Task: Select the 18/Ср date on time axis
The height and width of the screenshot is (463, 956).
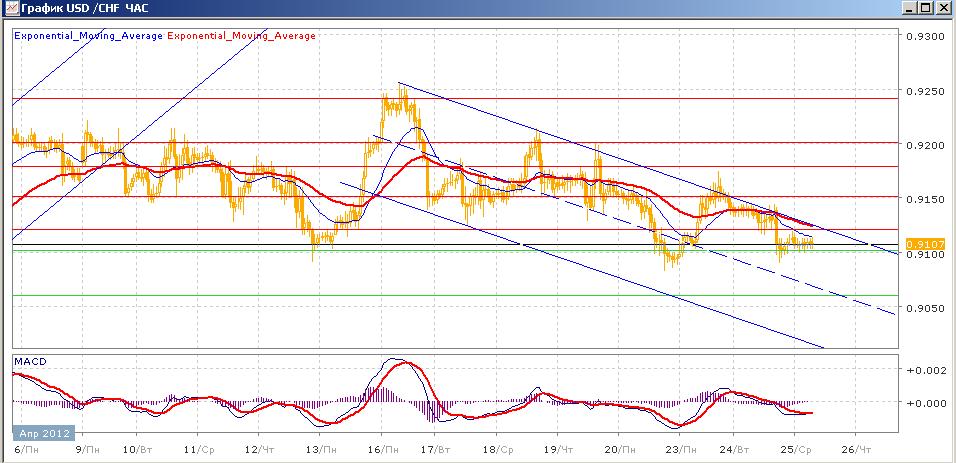Action: [x=496, y=449]
